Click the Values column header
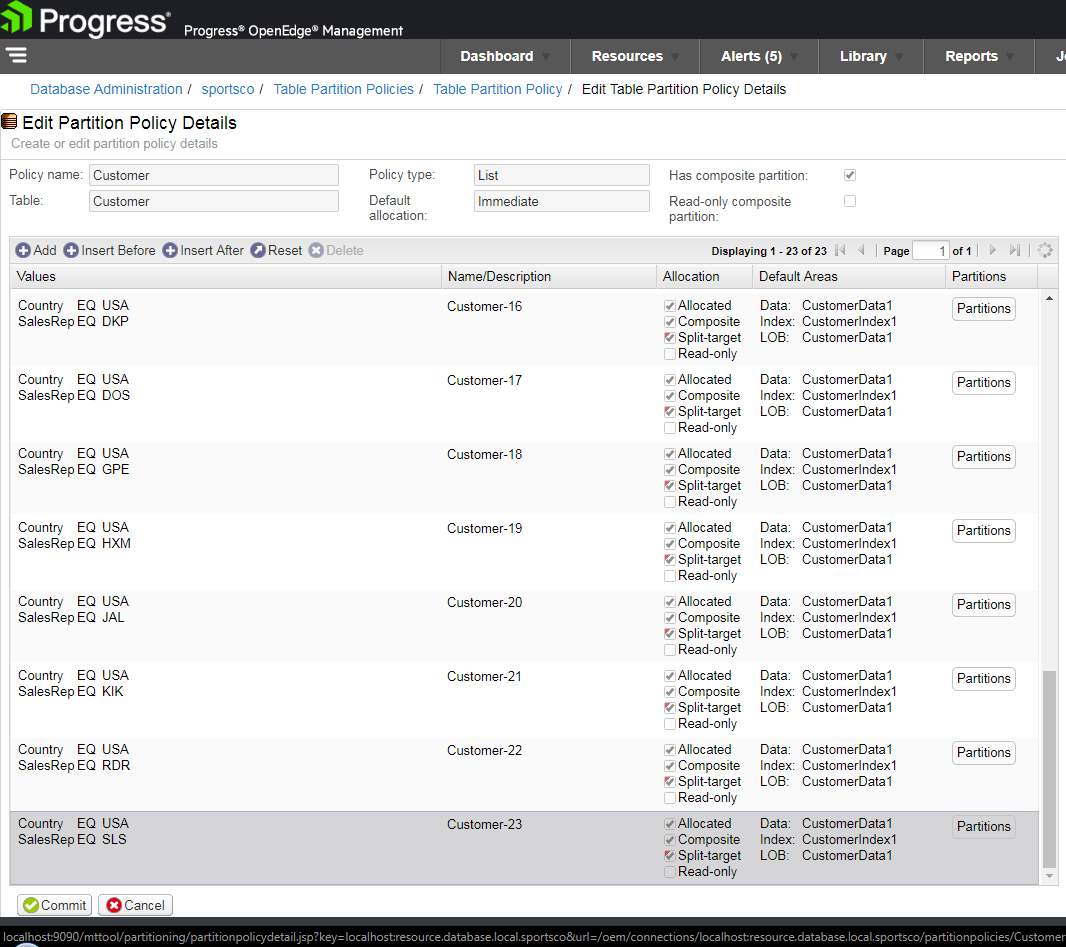Image resolution: width=1066 pixels, height=947 pixels. (x=226, y=277)
